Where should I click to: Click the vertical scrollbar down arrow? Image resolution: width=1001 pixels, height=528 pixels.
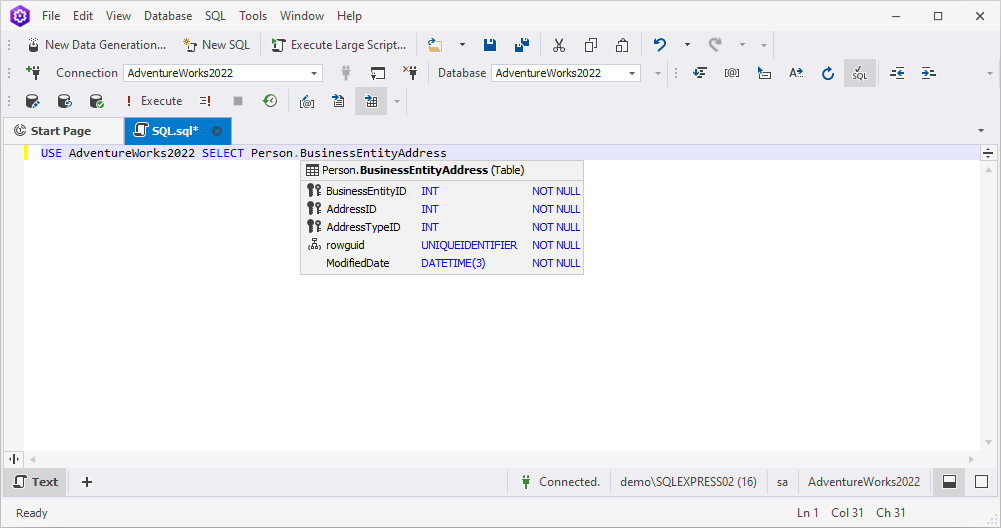(x=988, y=442)
